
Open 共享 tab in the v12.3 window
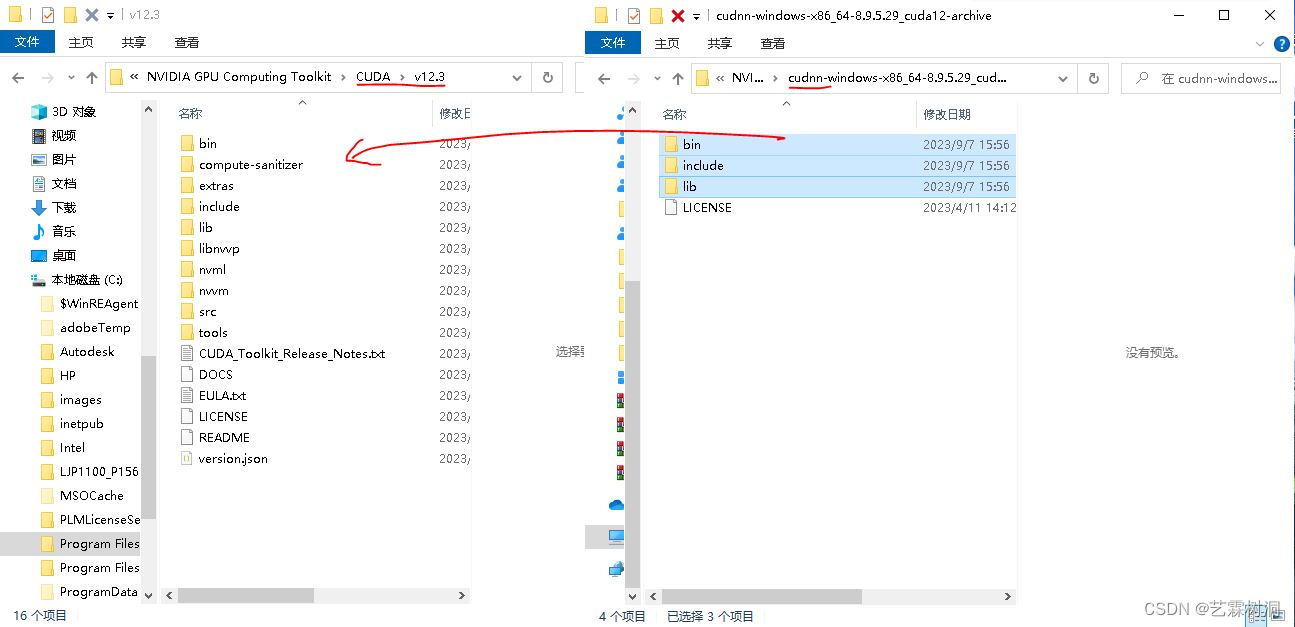133,42
